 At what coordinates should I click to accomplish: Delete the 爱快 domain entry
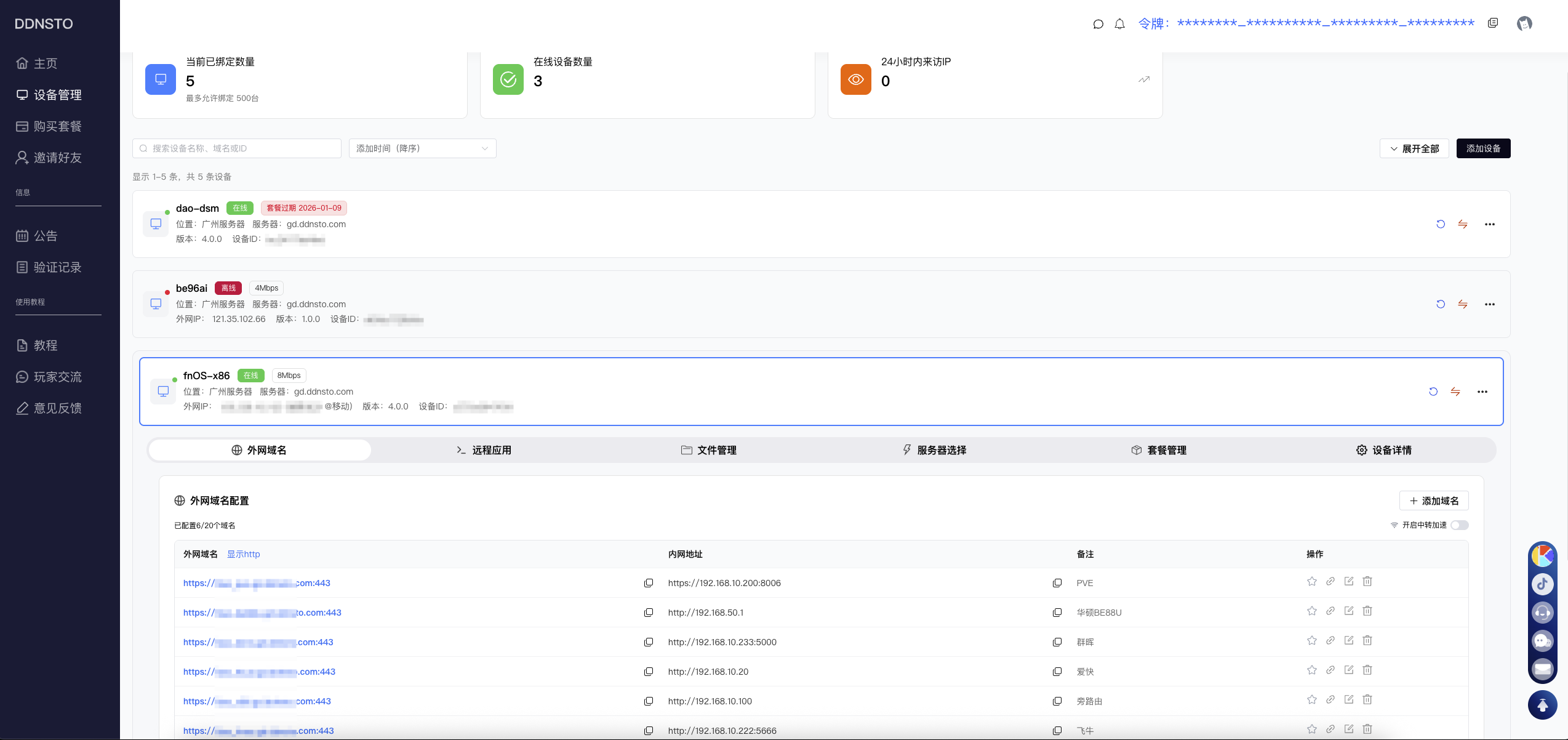pyautogui.click(x=1367, y=670)
